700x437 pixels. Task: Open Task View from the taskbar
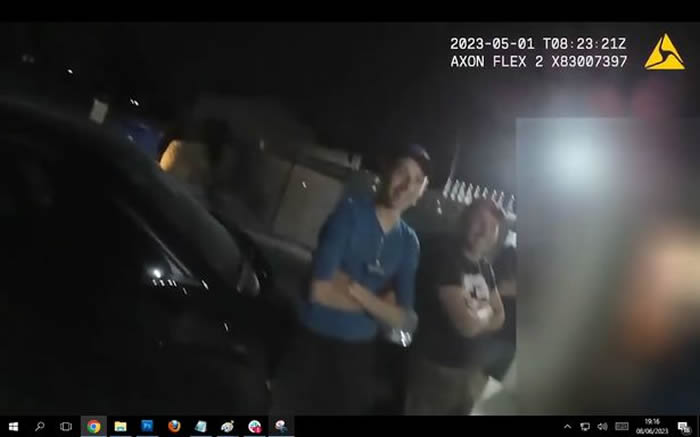[66, 426]
